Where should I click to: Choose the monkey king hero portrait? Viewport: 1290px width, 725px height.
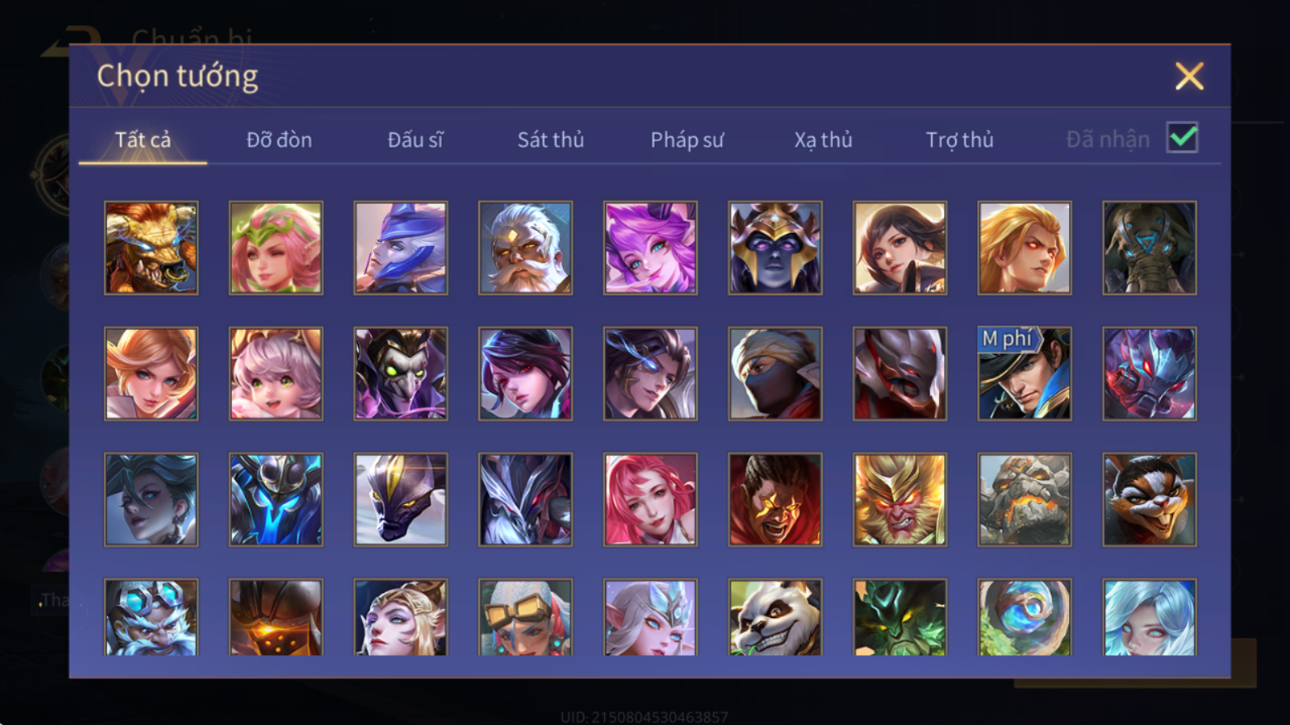tap(899, 499)
